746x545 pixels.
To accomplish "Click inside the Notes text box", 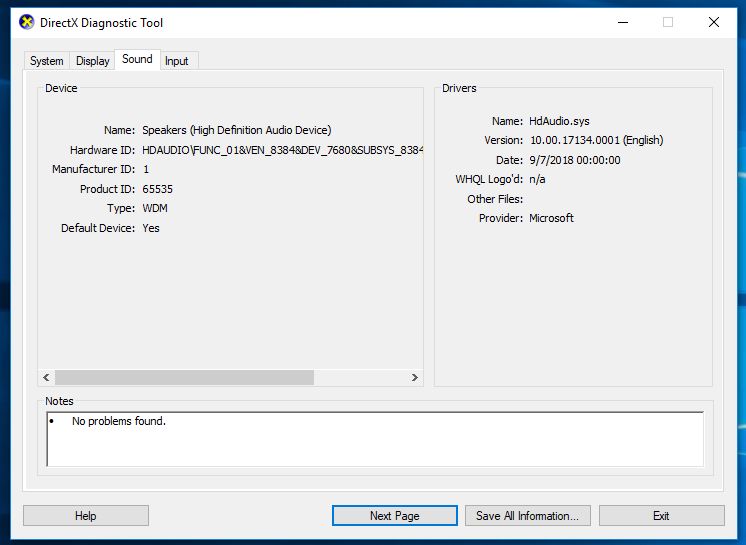I will [x=375, y=439].
